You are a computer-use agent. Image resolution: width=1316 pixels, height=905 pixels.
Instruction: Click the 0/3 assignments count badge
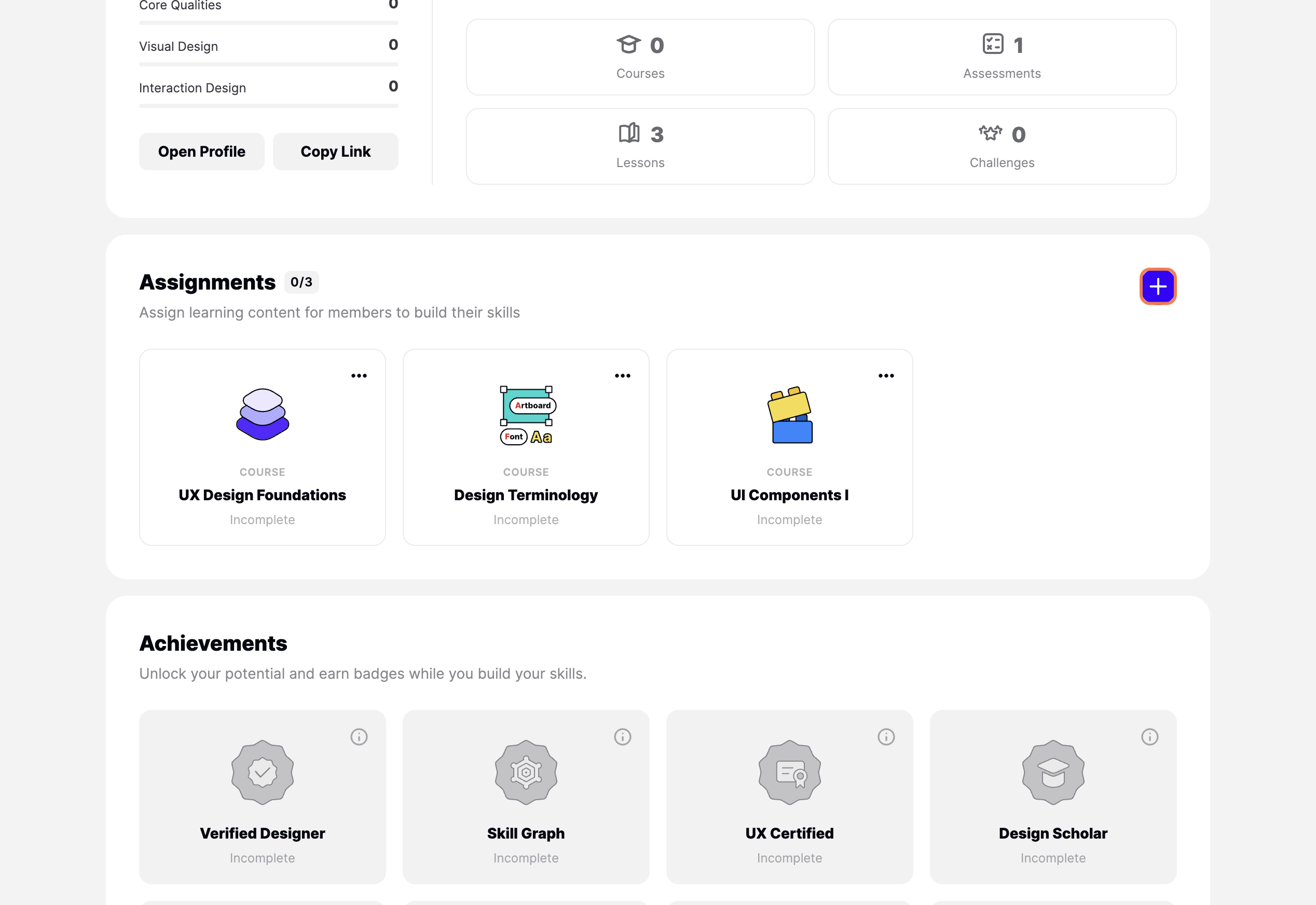click(301, 282)
